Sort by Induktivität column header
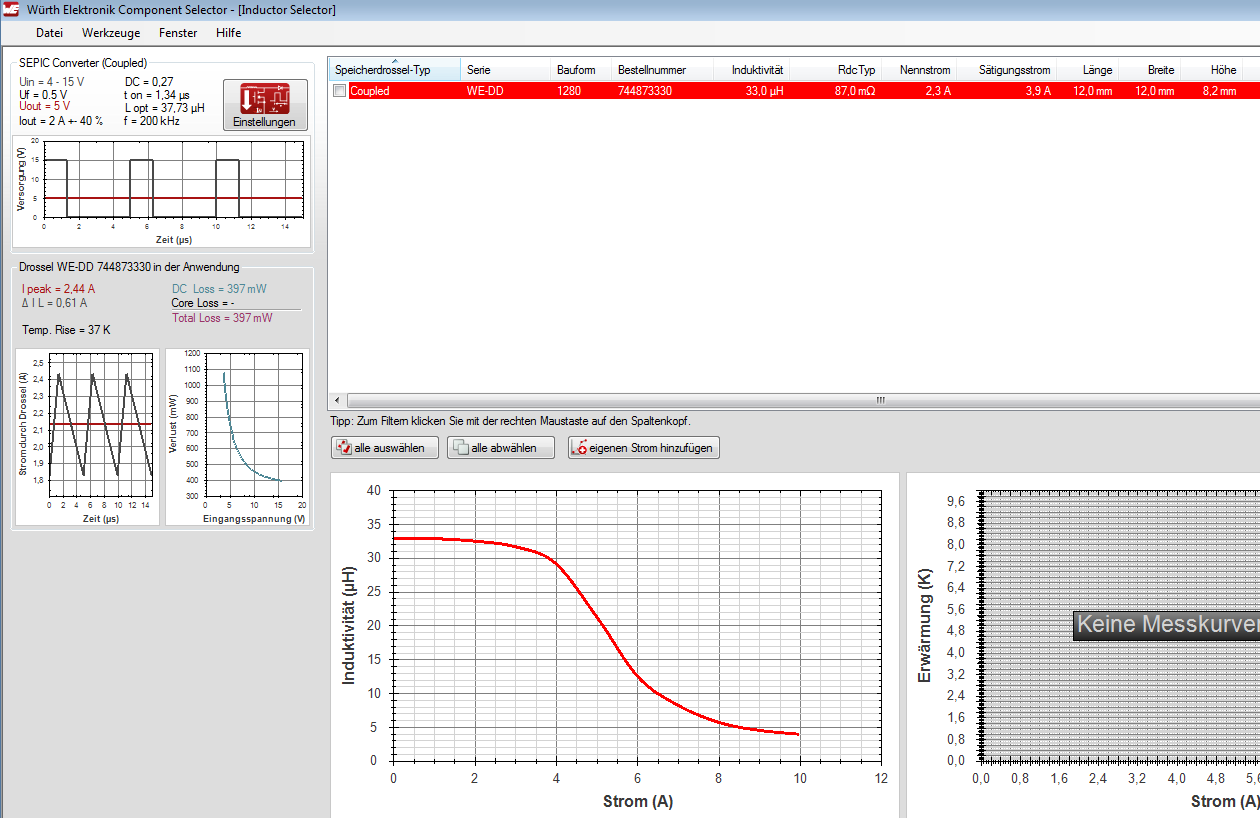The height and width of the screenshot is (818, 1260). pos(751,70)
